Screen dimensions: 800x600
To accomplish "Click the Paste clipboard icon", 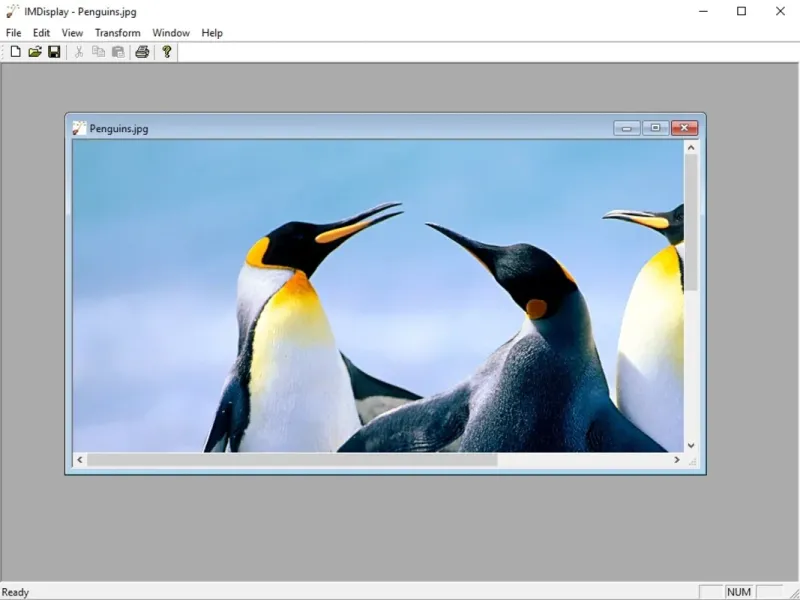I will (x=118, y=52).
